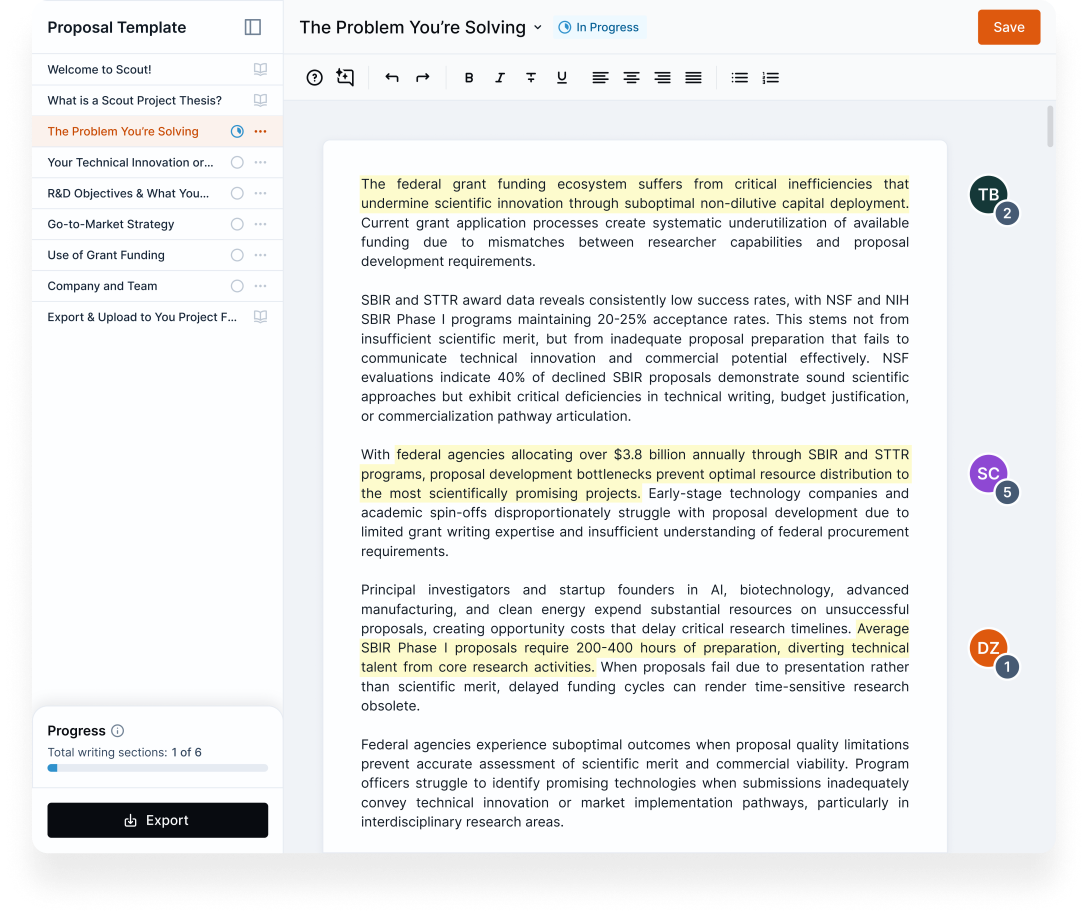Undo the last edit
The width and height of the screenshot is (1088, 918).
392,78
